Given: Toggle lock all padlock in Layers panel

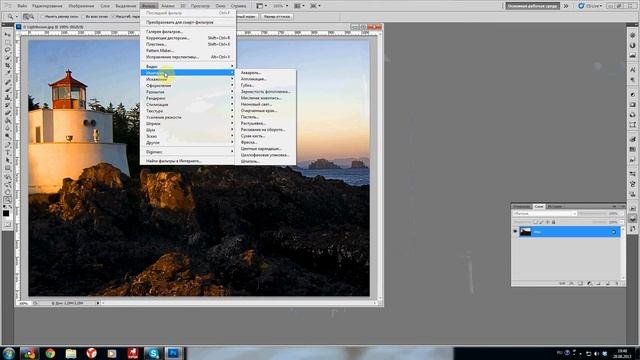Looking at the screenshot, I should [x=553, y=222].
